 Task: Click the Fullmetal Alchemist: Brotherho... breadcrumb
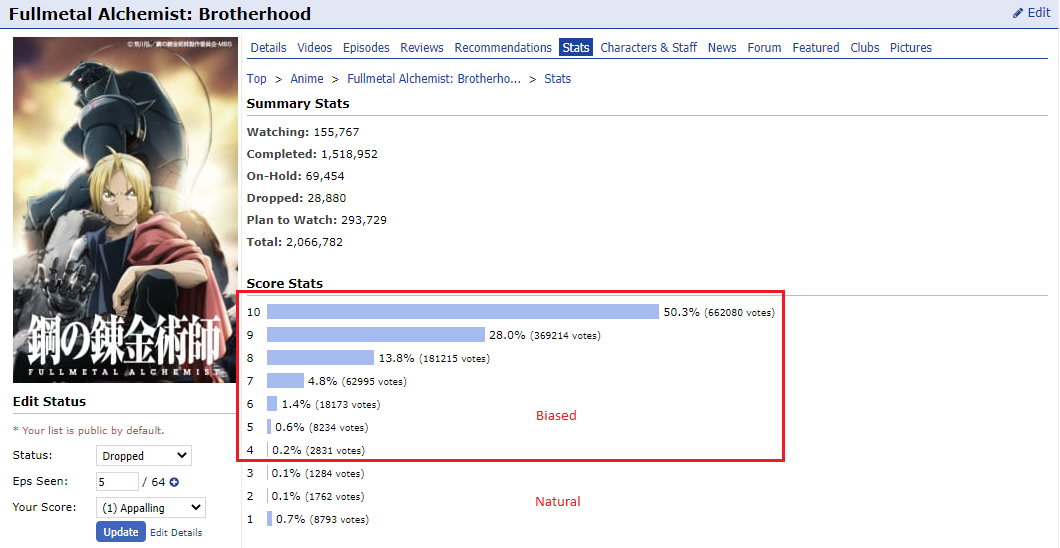point(434,78)
